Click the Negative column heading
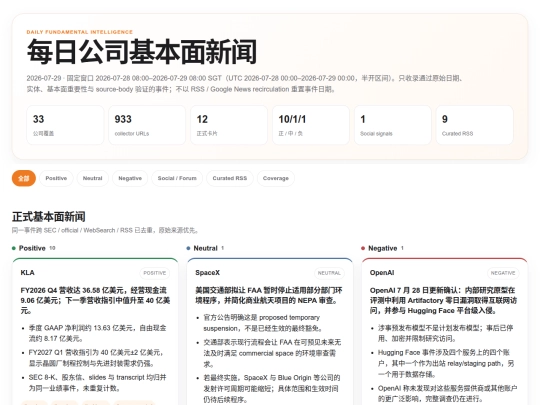The image size is (540, 405). coord(383,248)
